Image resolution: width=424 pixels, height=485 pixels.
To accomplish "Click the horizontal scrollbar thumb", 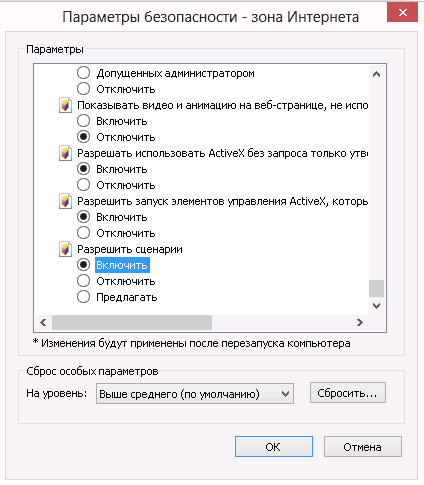I will pos(132,322).
